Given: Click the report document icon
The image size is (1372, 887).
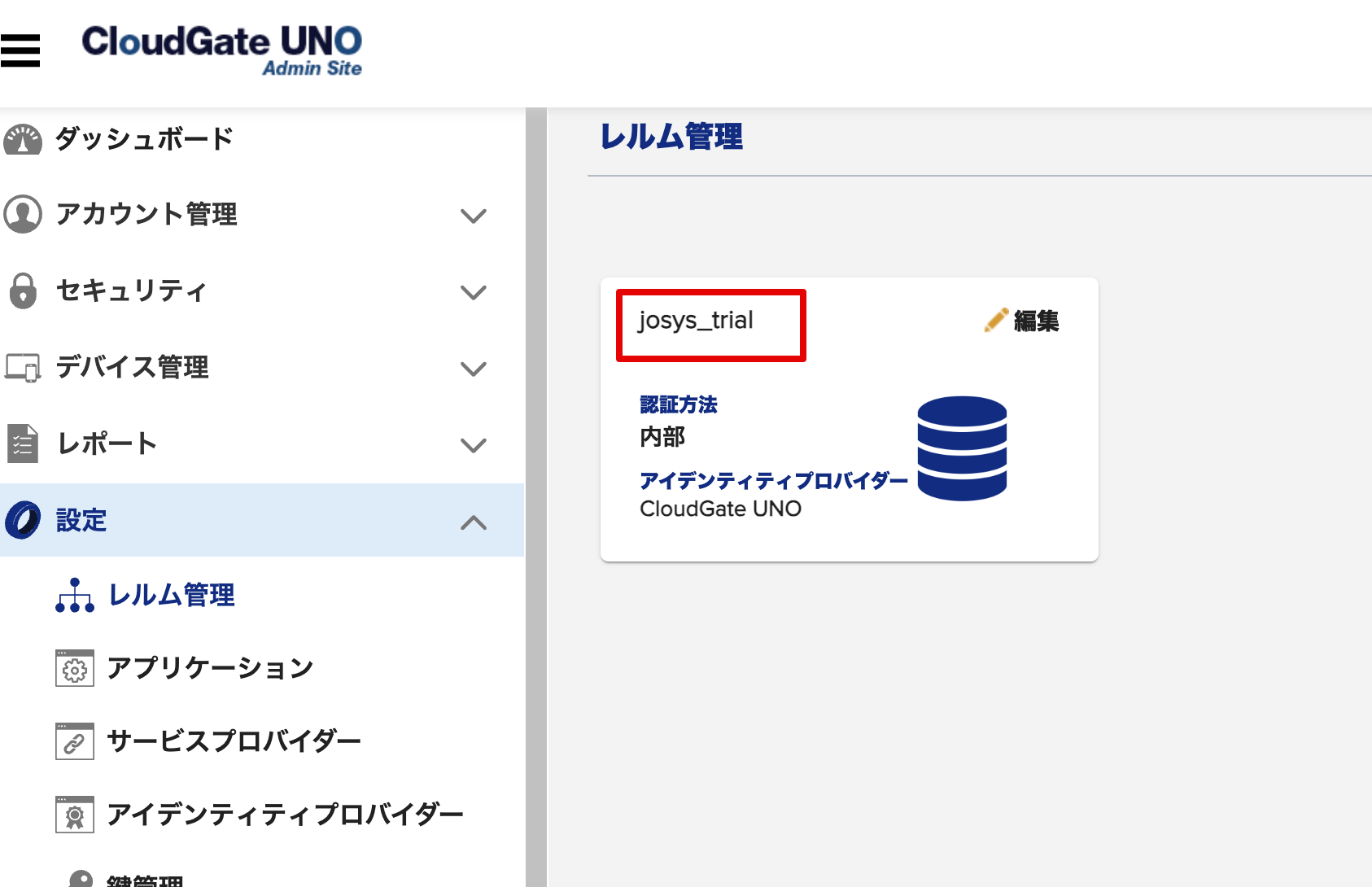Looking at the screenshot, I should (x=23, y=443).
